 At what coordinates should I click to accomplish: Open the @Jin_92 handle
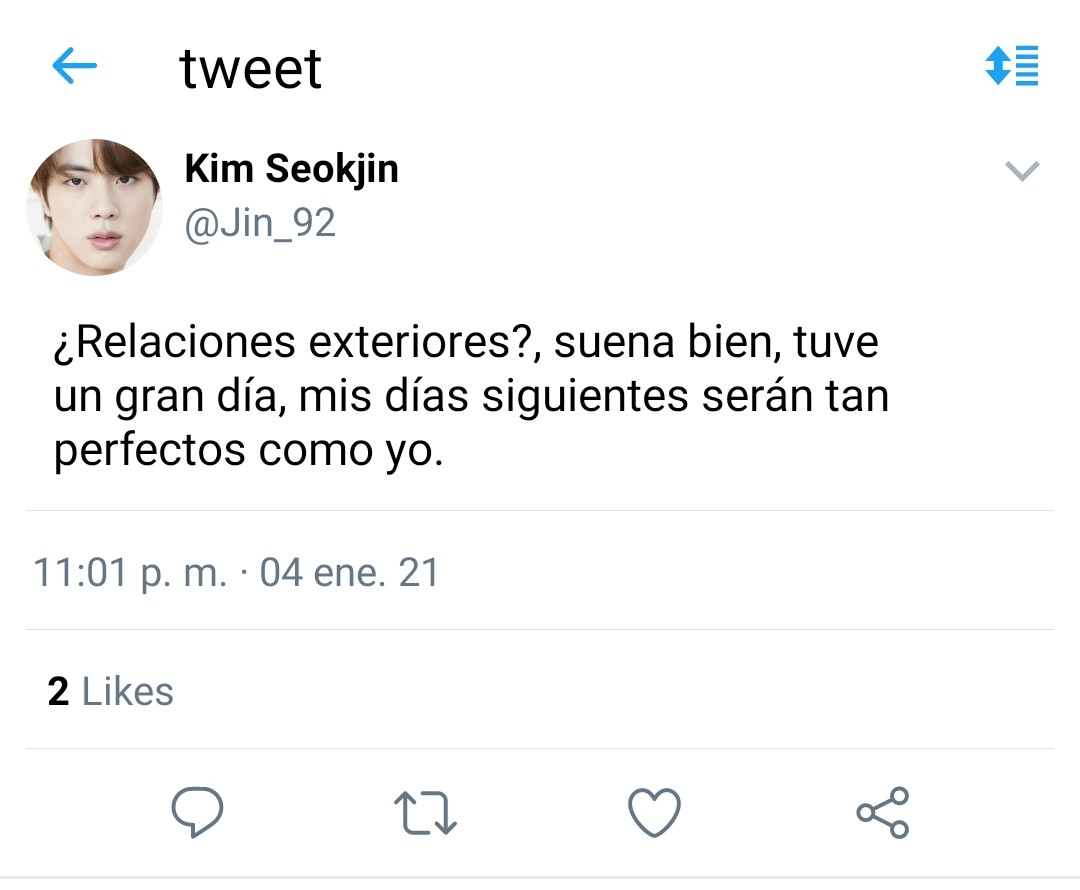[260, 222]
